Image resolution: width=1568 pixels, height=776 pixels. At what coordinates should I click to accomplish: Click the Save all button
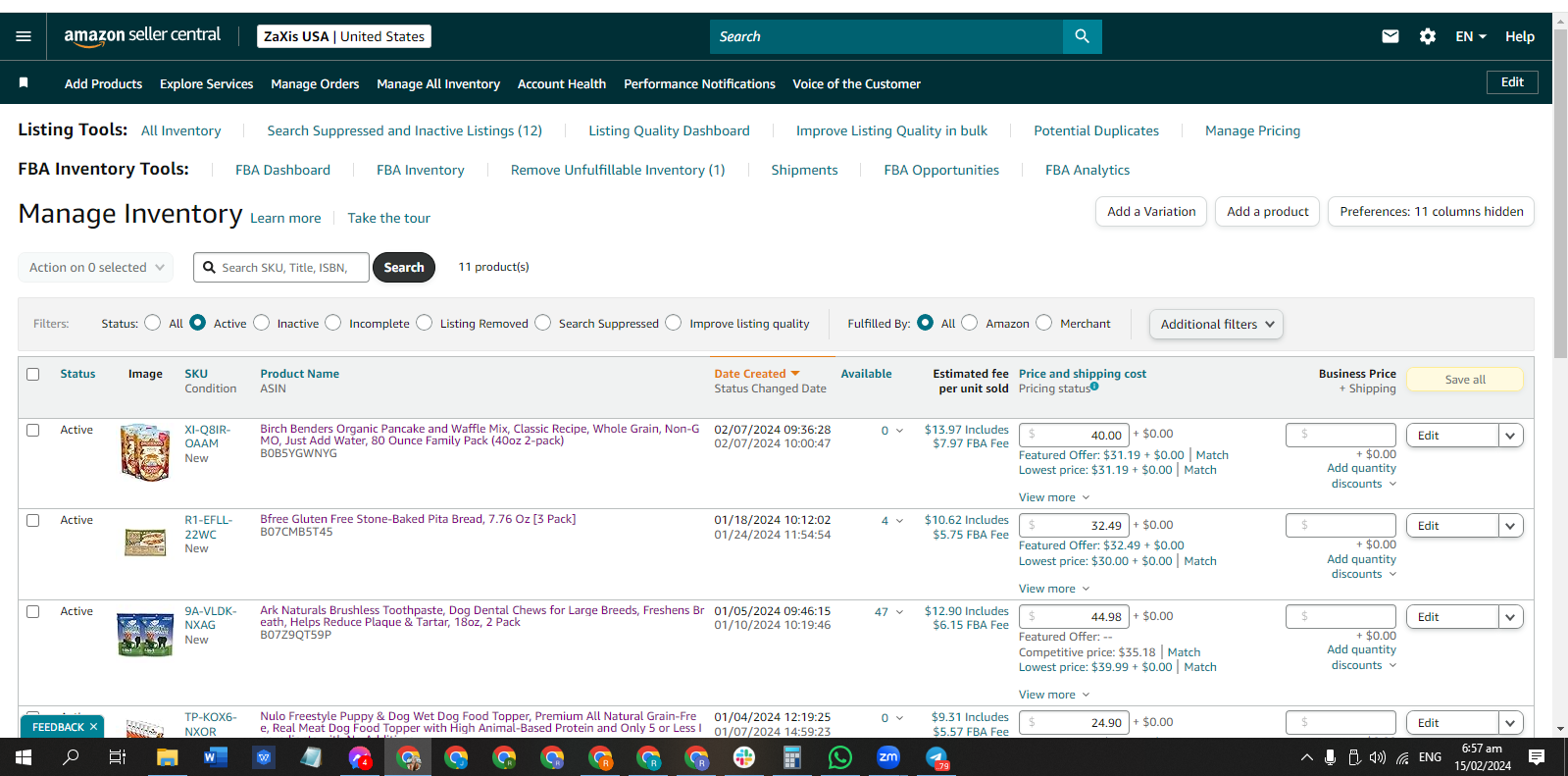(1465, 380)
